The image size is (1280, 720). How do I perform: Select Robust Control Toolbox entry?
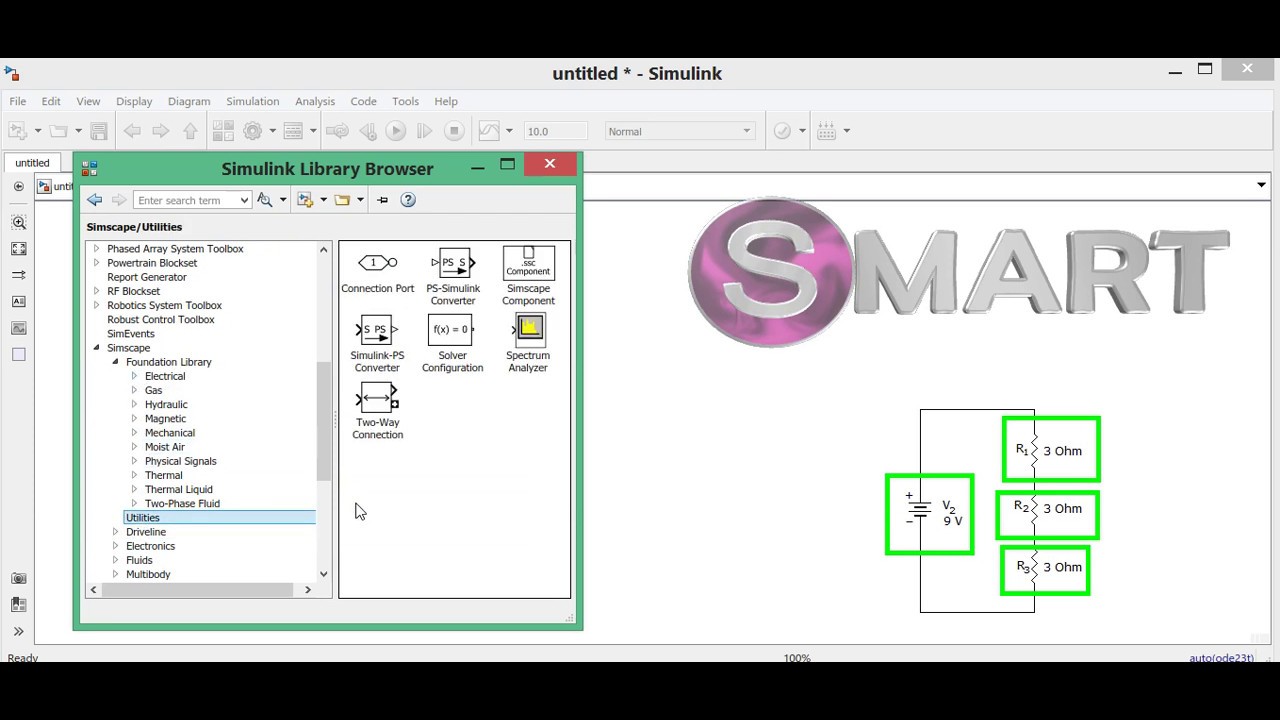[161, 320]
